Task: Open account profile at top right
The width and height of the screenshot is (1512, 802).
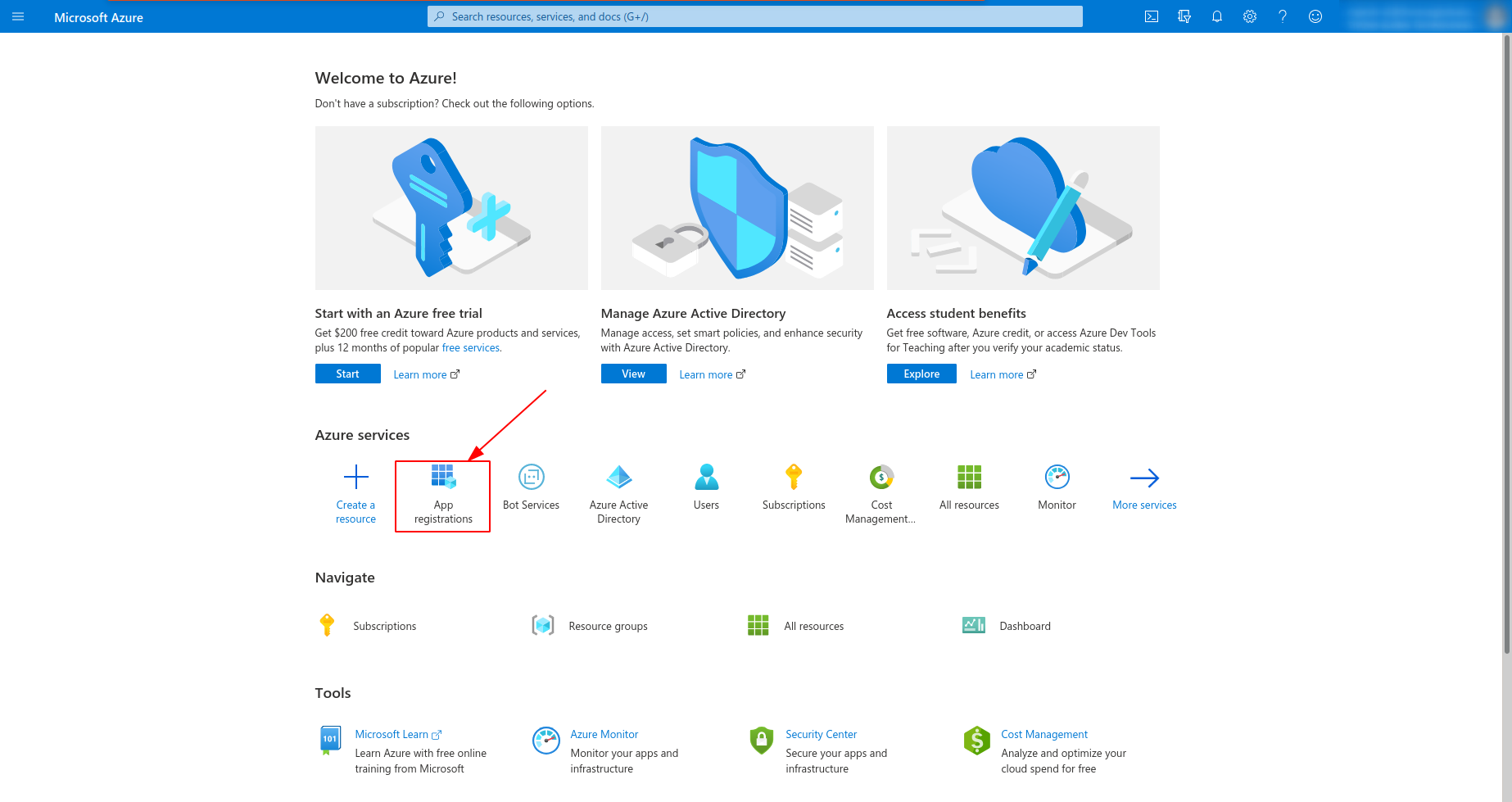Action: tap(1425, 16)
